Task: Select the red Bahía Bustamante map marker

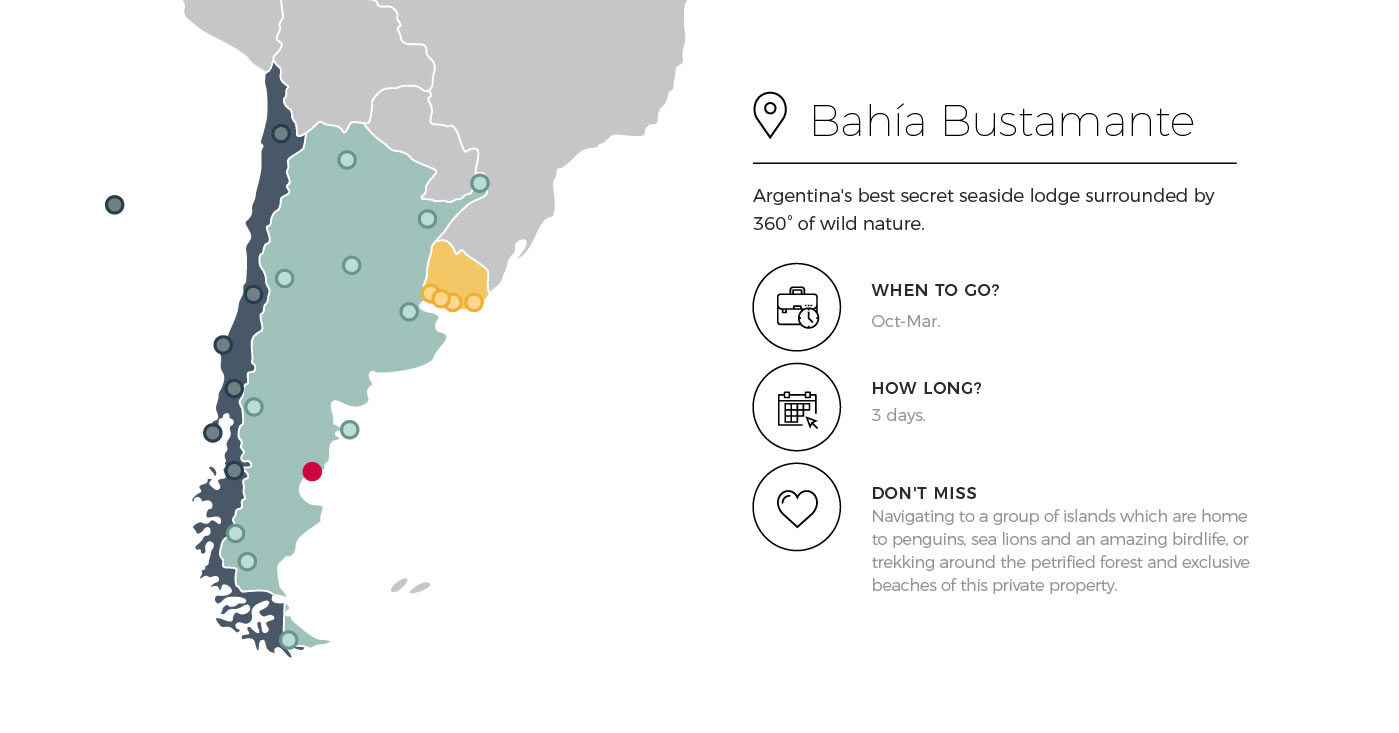Action: pyautogui.click(x=312, y=471)
